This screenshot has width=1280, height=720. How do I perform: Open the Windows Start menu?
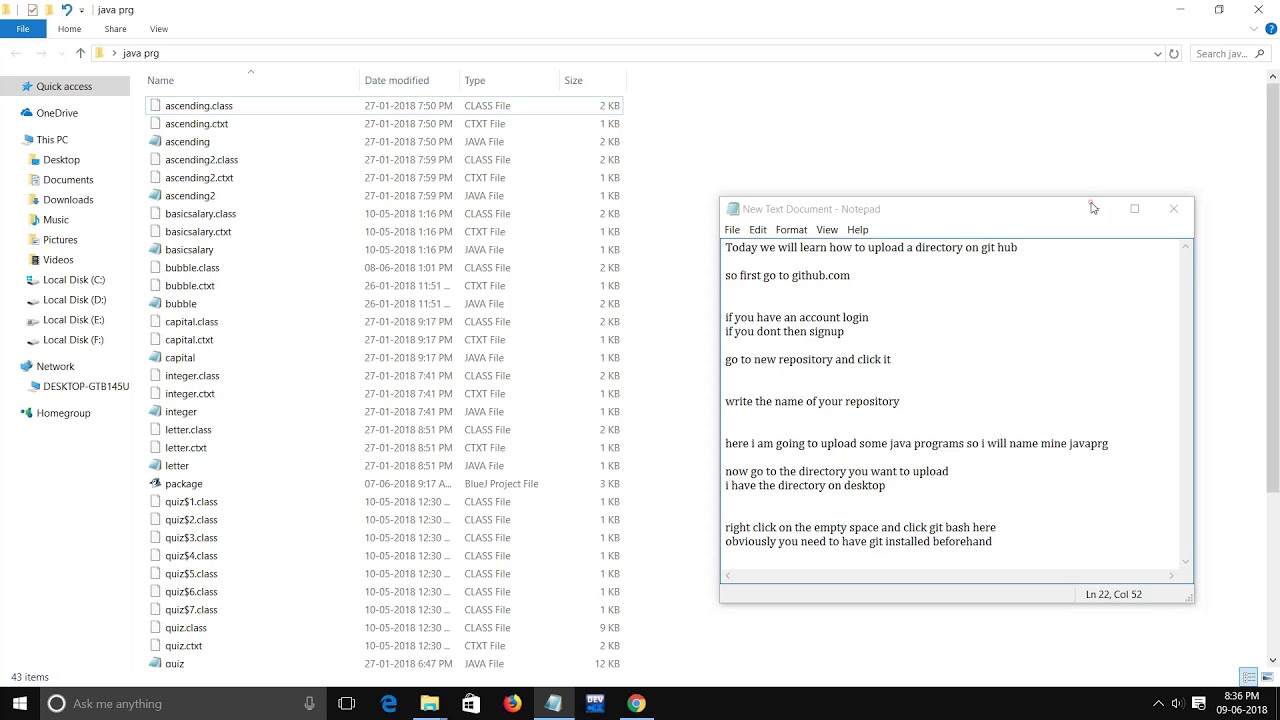20,703
